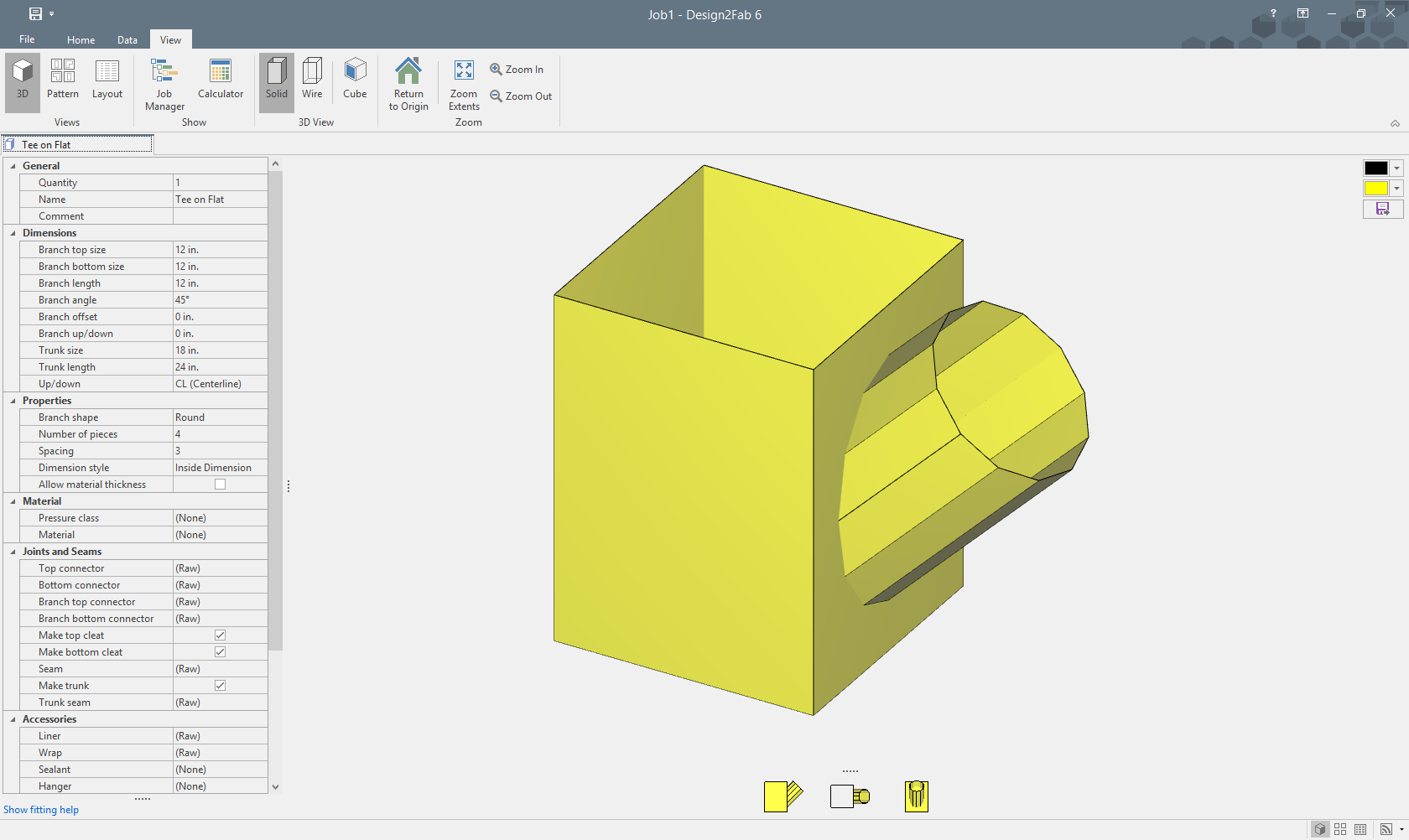Screen dimensions: 1409x840
Task: Click the Top connector (Raw) value
Action: [x=220, y=568]
